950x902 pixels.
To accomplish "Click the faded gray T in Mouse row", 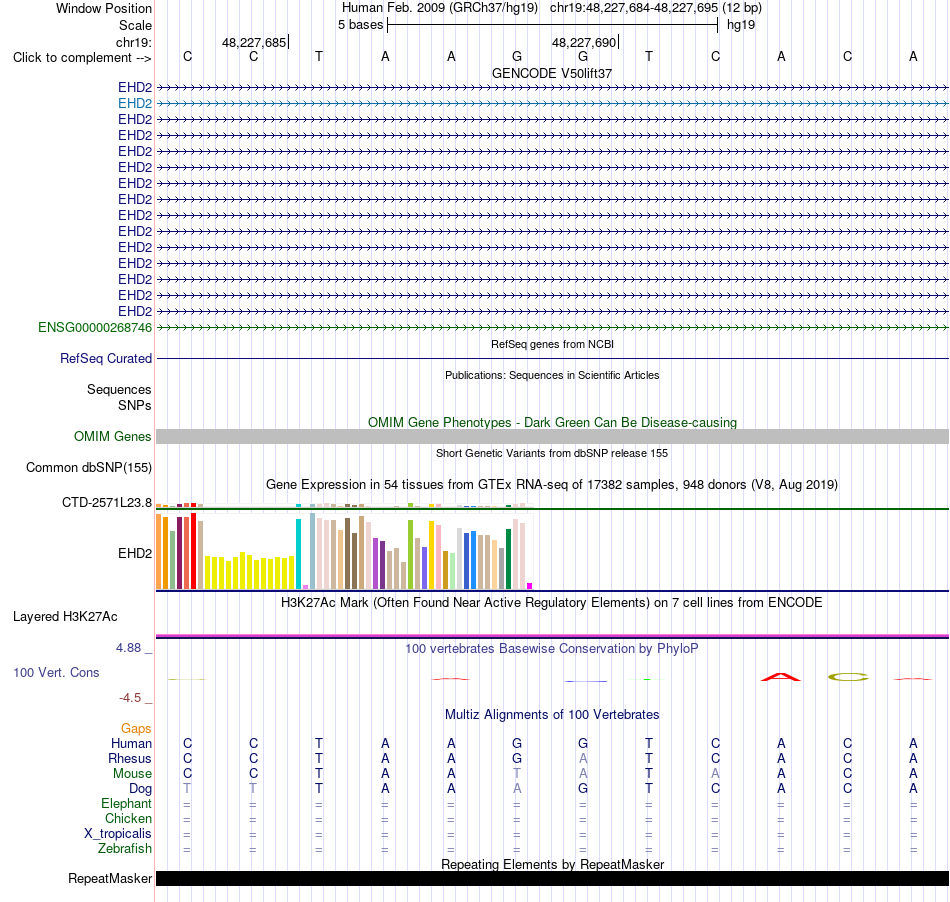I will coord(517,774).
